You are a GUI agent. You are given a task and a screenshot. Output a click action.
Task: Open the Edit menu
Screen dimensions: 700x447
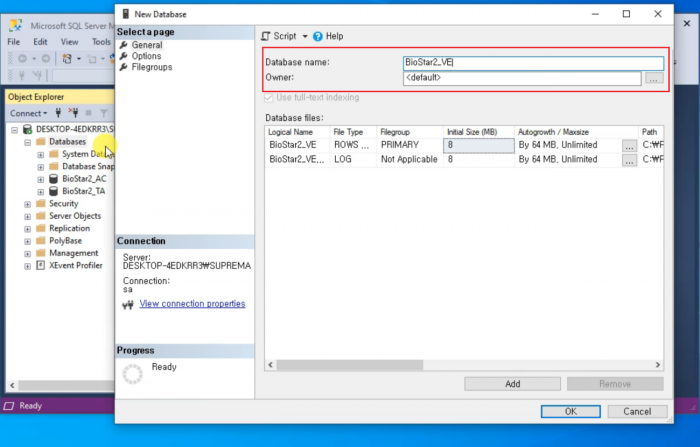[x=40, y=42]
